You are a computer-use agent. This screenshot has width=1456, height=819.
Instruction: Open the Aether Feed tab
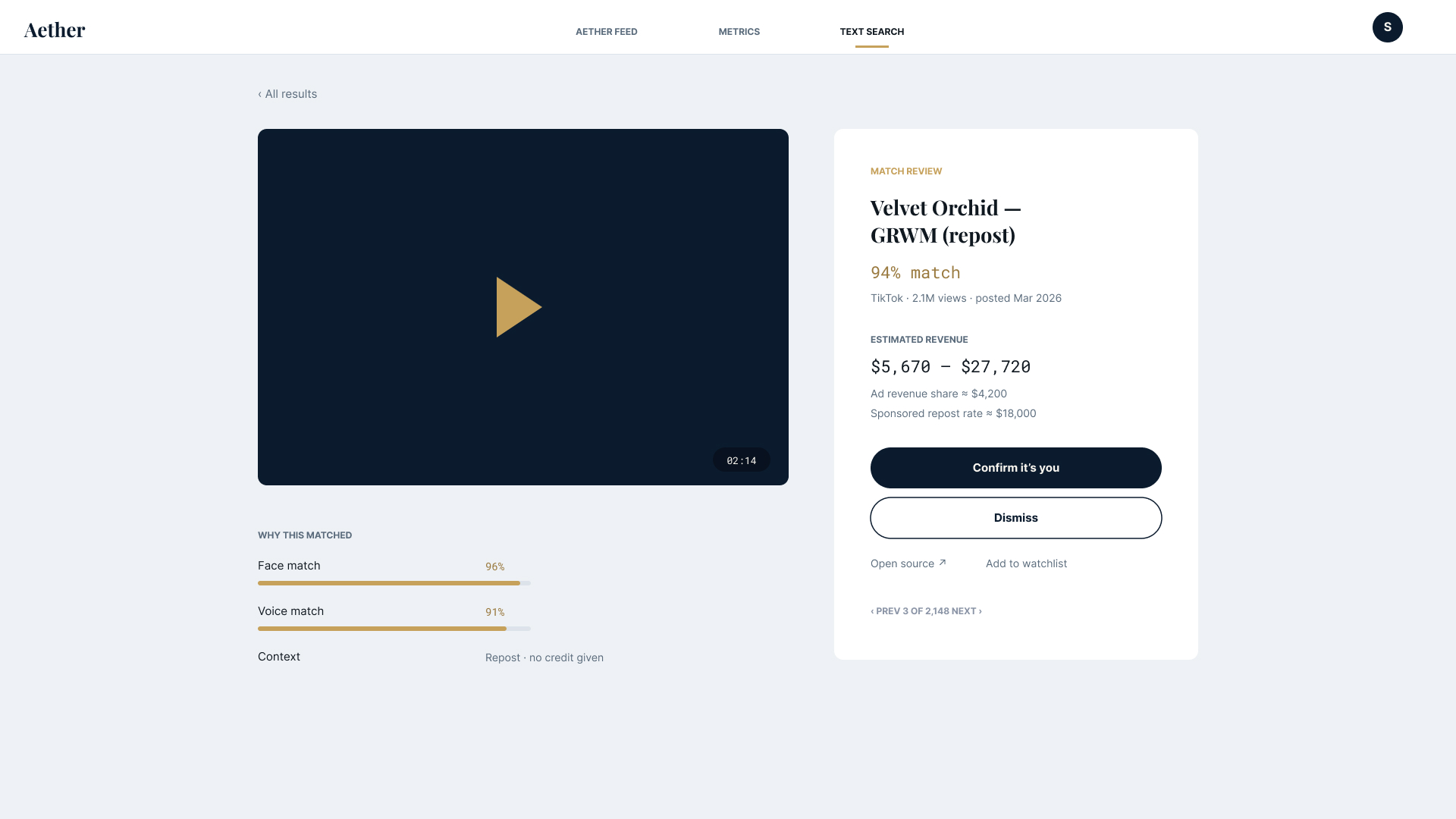tap(607, 31)
